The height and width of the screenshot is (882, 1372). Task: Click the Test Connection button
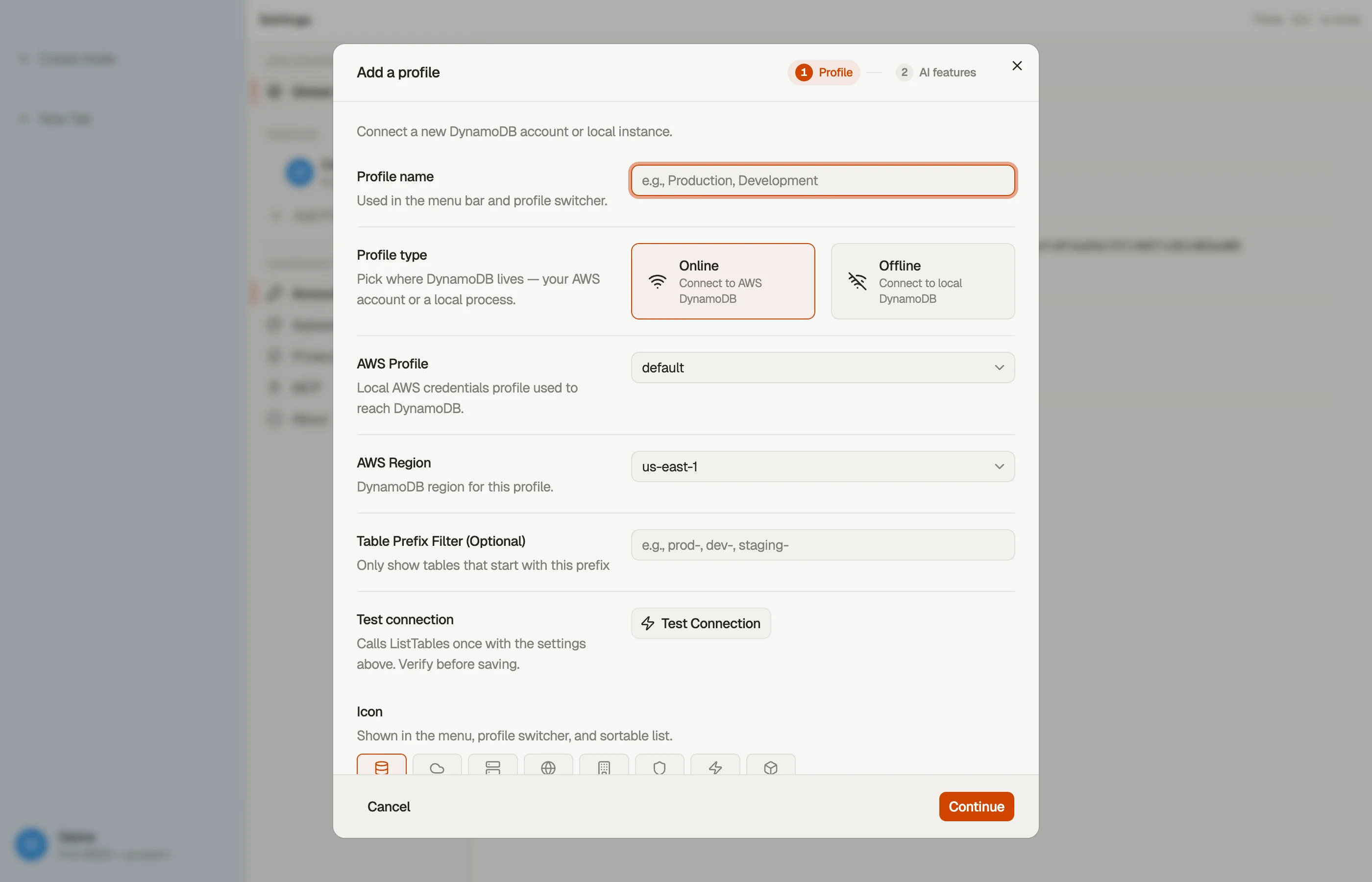coord(700,623)
